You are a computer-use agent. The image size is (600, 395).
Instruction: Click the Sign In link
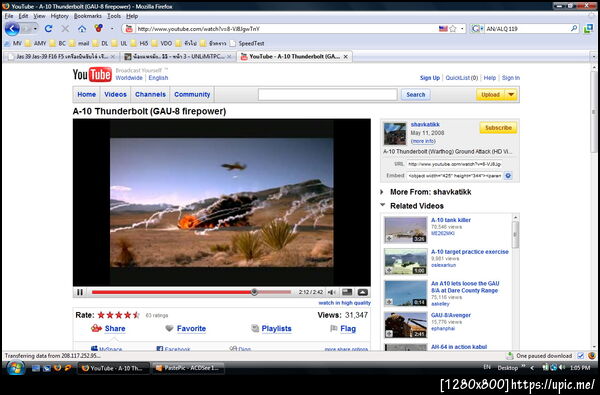point(510,78)
